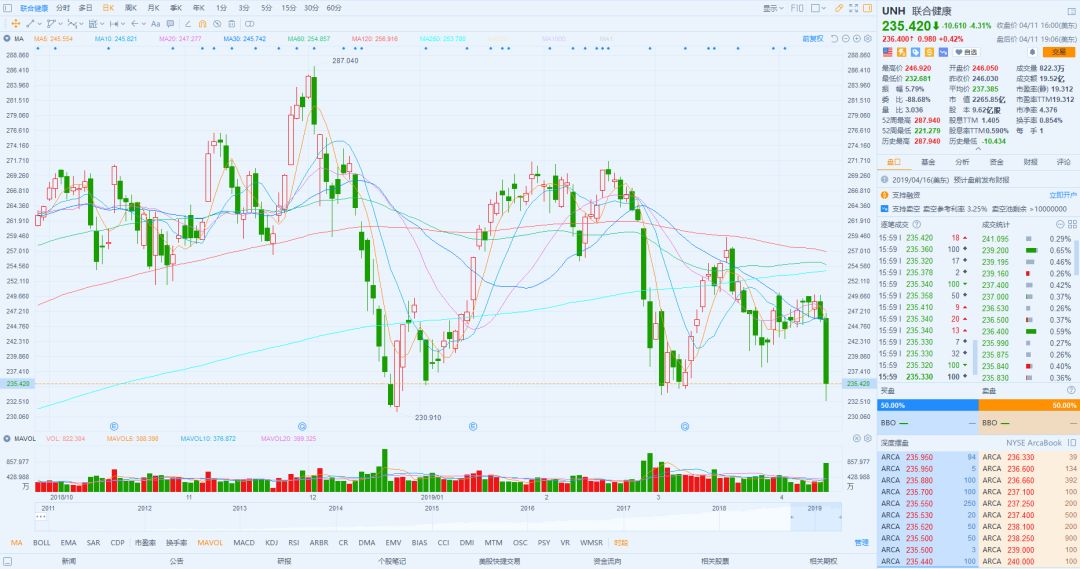Switch to the weekly K chart tab
The width and height of the screenshot is (1080, 569).
pos(131,8)
